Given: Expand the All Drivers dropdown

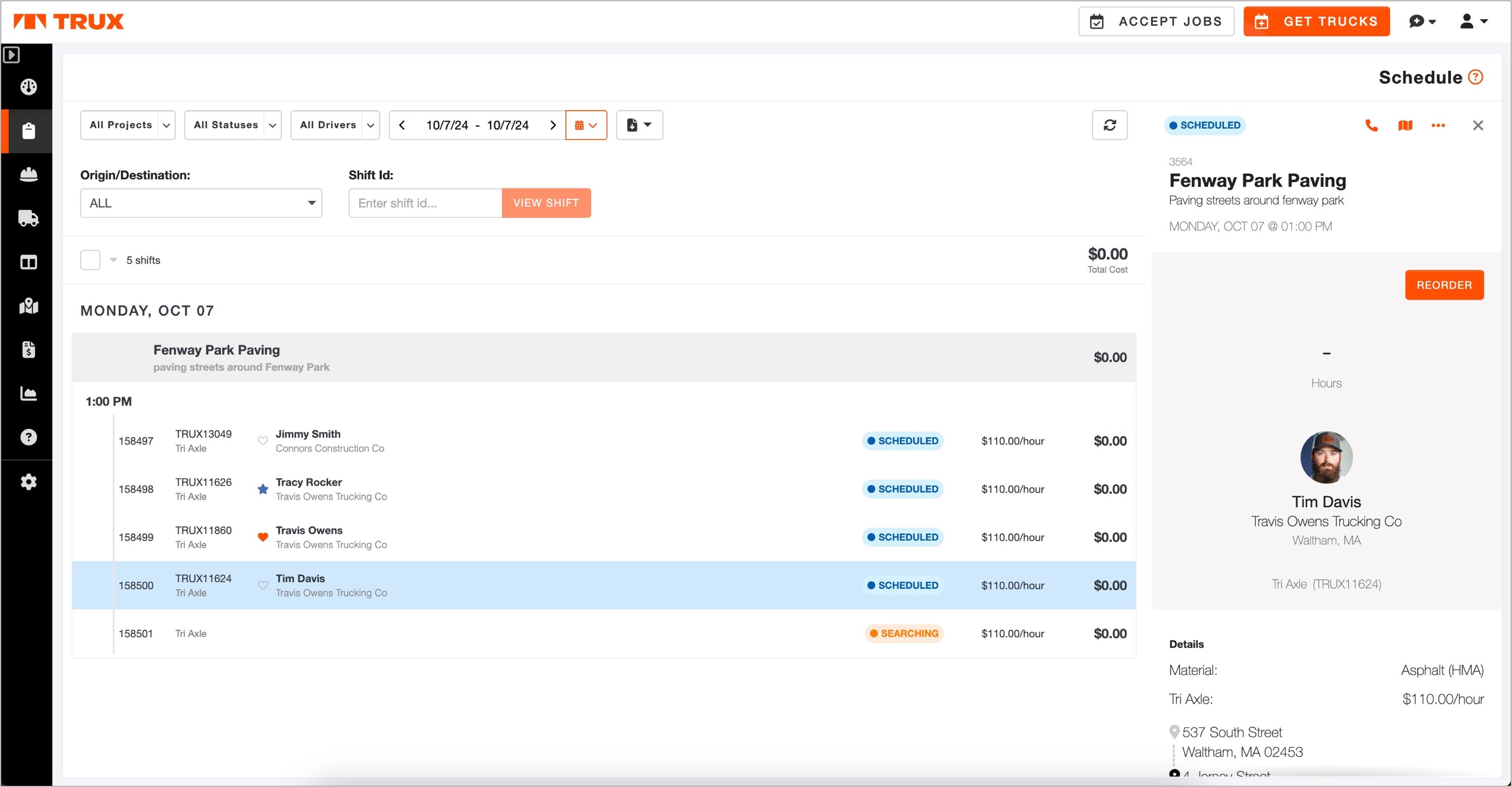Looking at the screenshot, I should [x=335, y=125].
